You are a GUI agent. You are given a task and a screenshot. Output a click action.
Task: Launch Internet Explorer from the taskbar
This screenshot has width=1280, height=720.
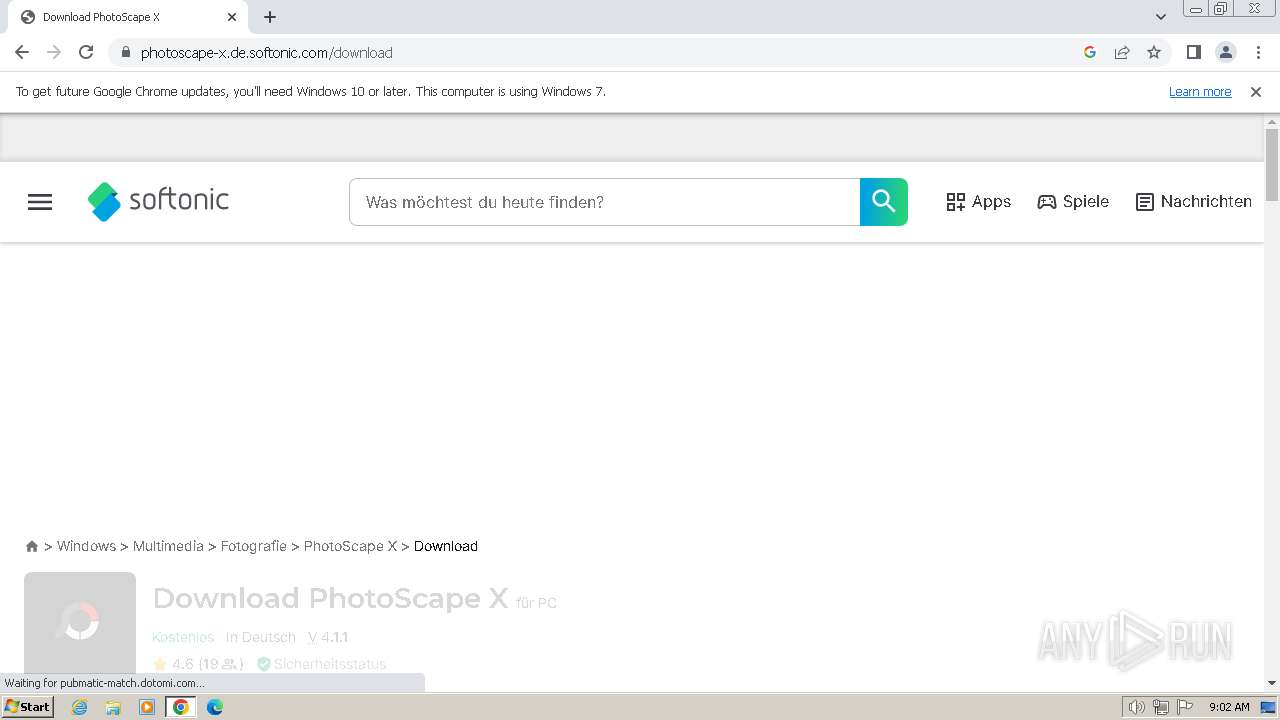80,707
